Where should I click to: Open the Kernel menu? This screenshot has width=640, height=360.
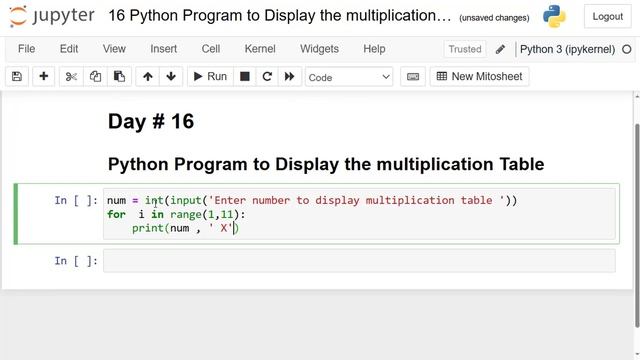click(260, 49)
